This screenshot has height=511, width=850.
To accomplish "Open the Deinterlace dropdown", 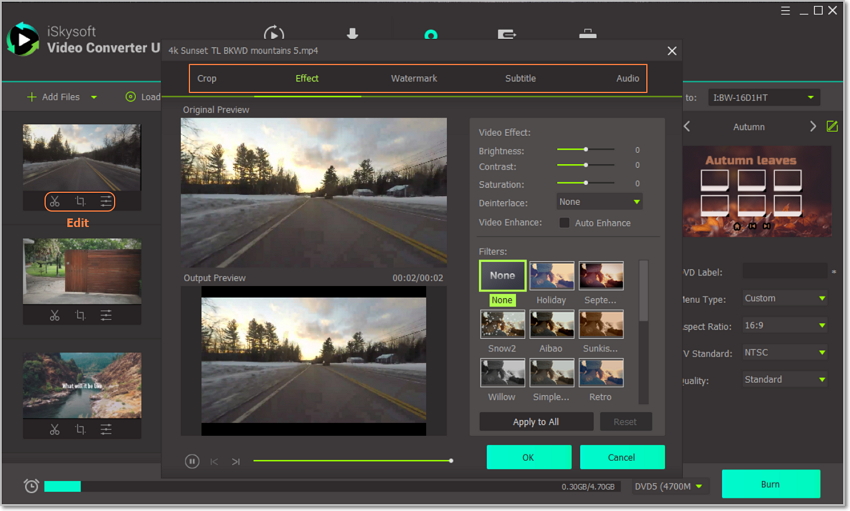I will pos(599,202).
